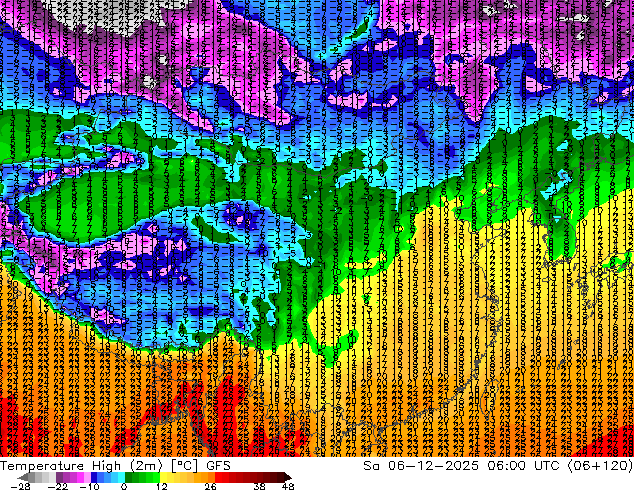Click the '-28' legend label
The width and height of the screenshot is (634, 490).
point(20,486)
